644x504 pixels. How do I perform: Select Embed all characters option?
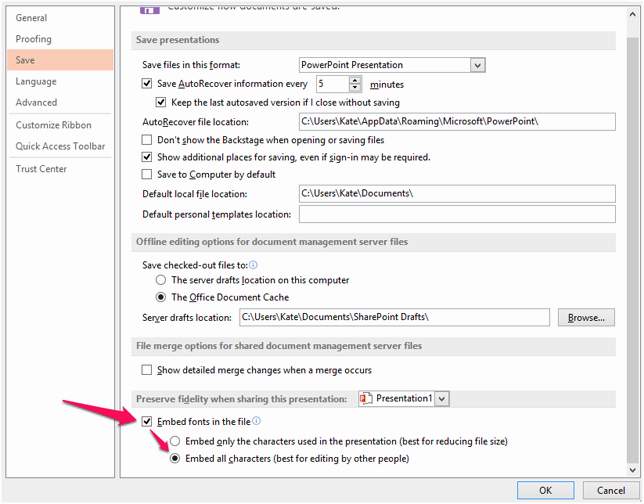pos(175,458)
